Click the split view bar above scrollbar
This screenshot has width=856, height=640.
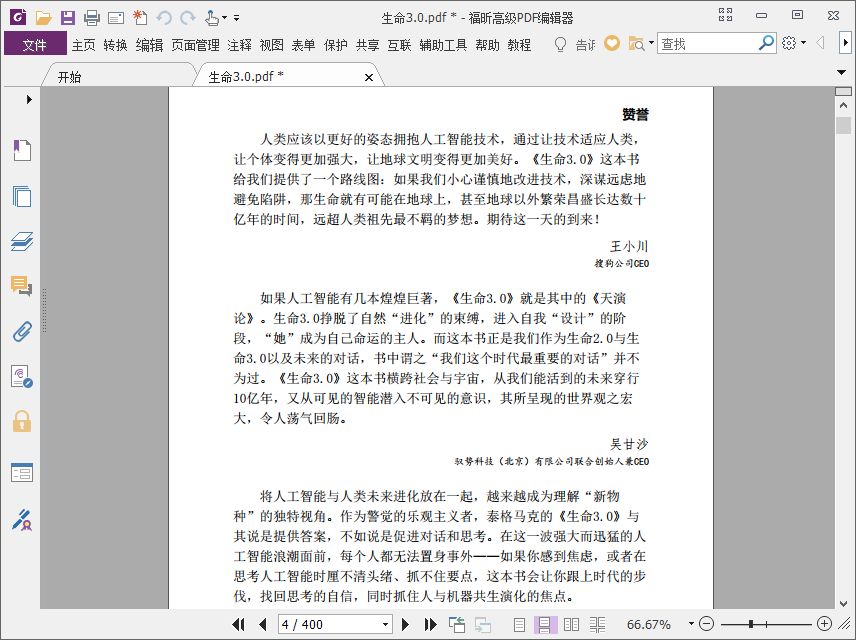click(x=843, y=91)
